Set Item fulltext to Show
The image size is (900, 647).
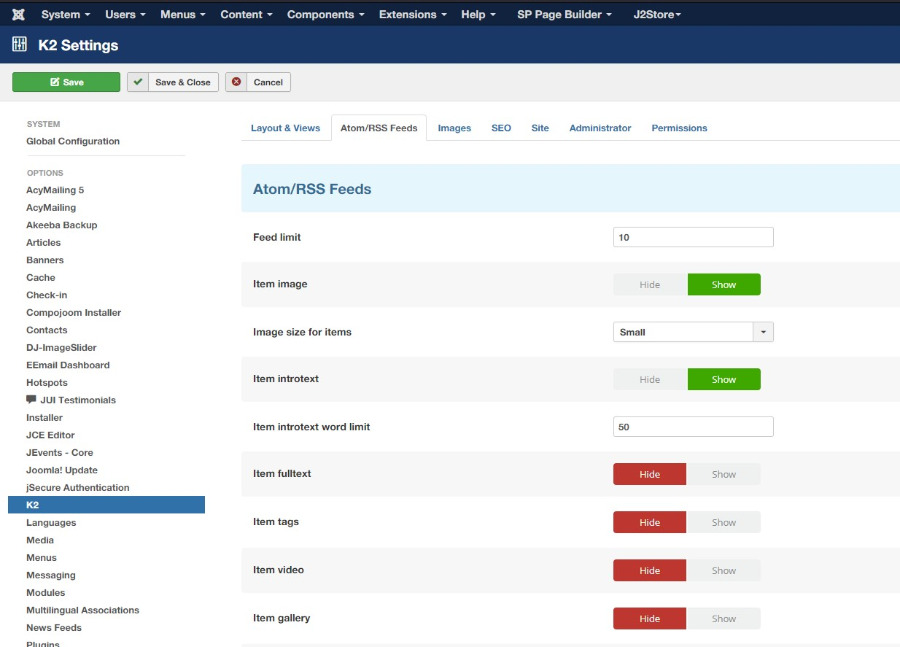(724, 474)
